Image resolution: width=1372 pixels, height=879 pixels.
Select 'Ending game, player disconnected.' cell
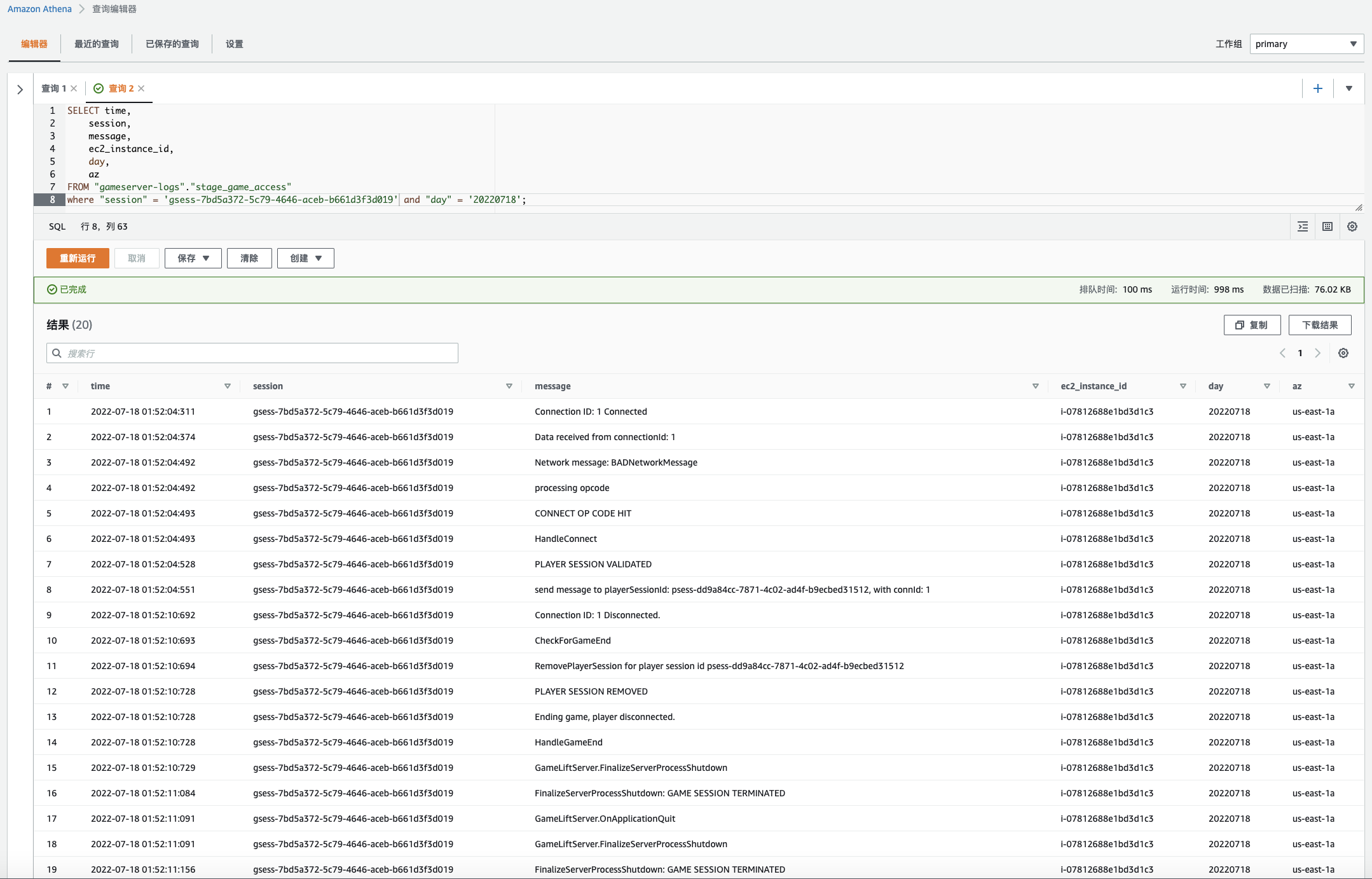pos(605,717)
